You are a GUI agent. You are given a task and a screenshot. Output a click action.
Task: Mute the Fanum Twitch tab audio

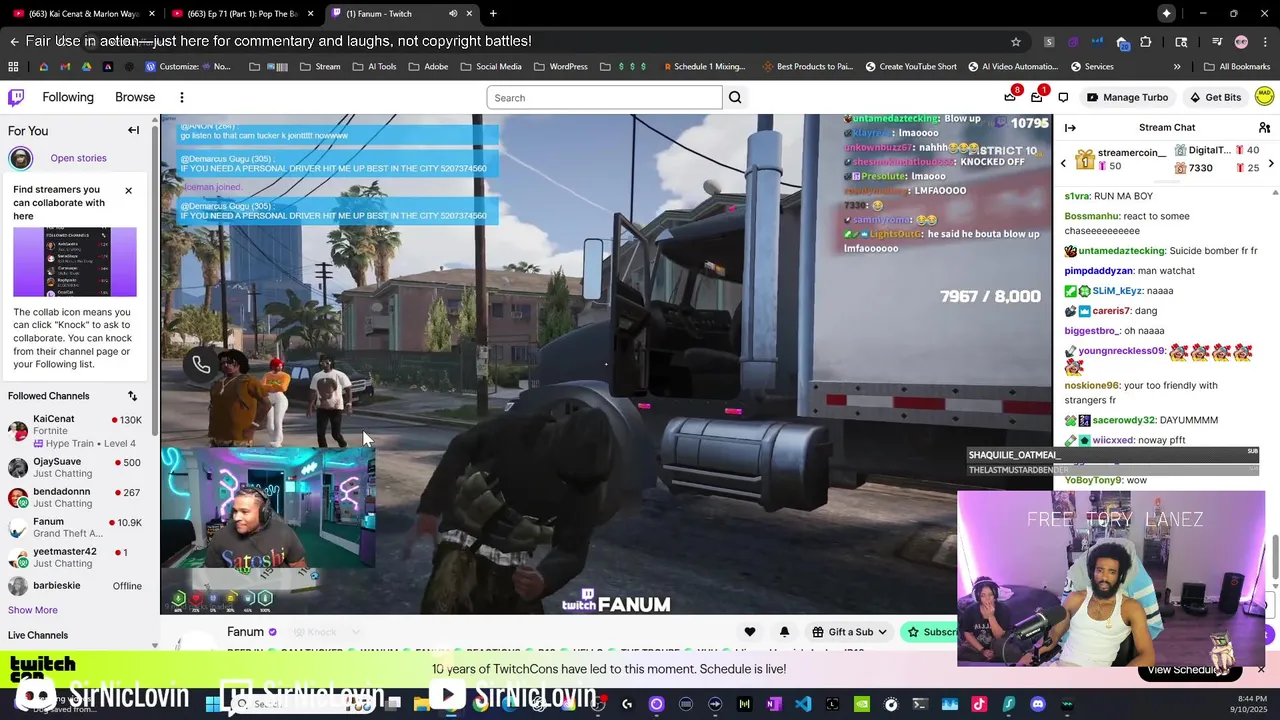(453, 14)
